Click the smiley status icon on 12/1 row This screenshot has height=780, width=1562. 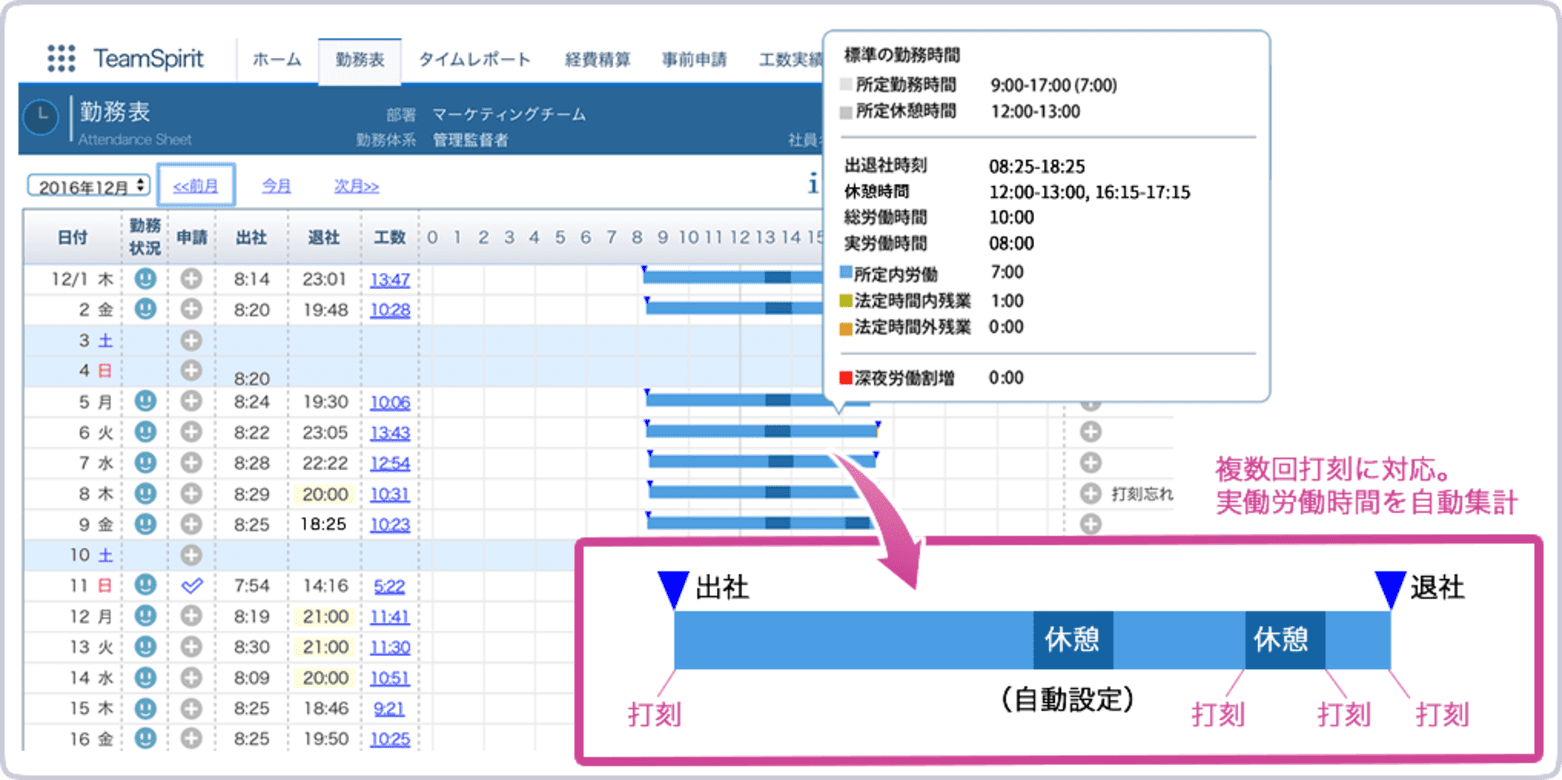(143, 280)
